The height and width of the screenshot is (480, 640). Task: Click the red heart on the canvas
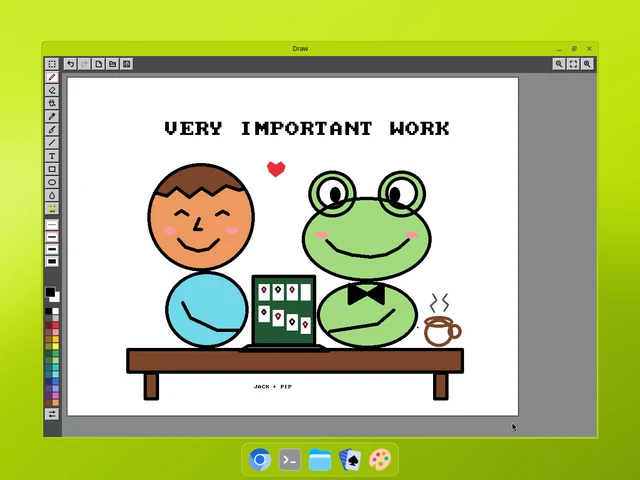(276, 169)
